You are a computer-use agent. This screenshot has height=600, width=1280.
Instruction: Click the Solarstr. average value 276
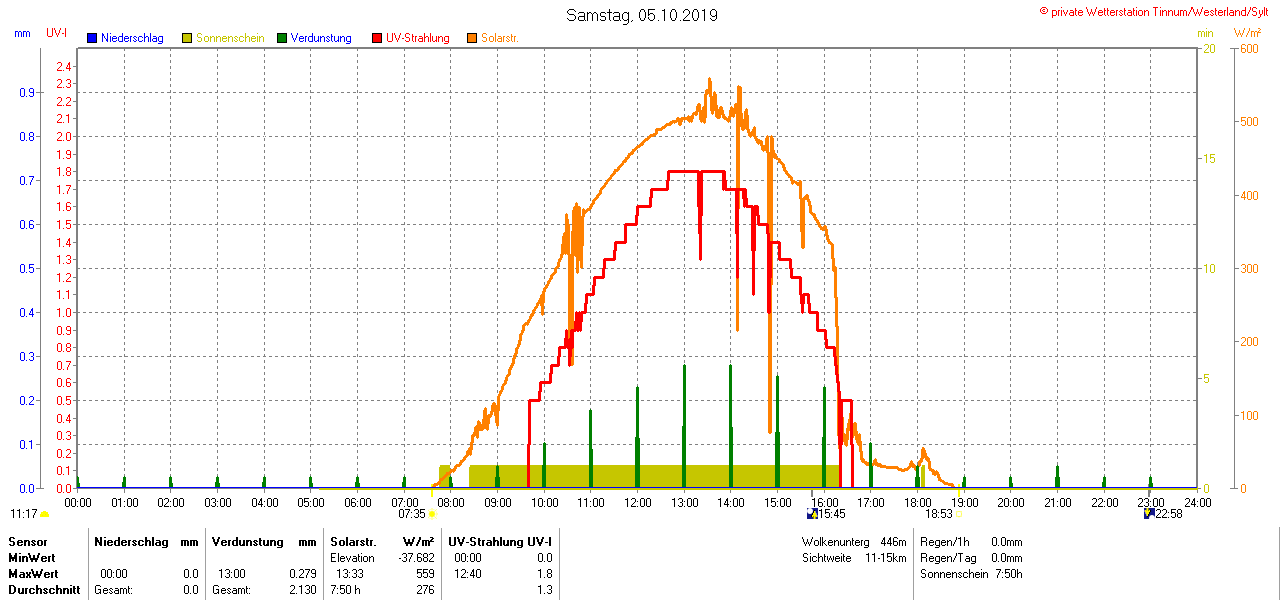pyautogui.click(x=425, y=590)
